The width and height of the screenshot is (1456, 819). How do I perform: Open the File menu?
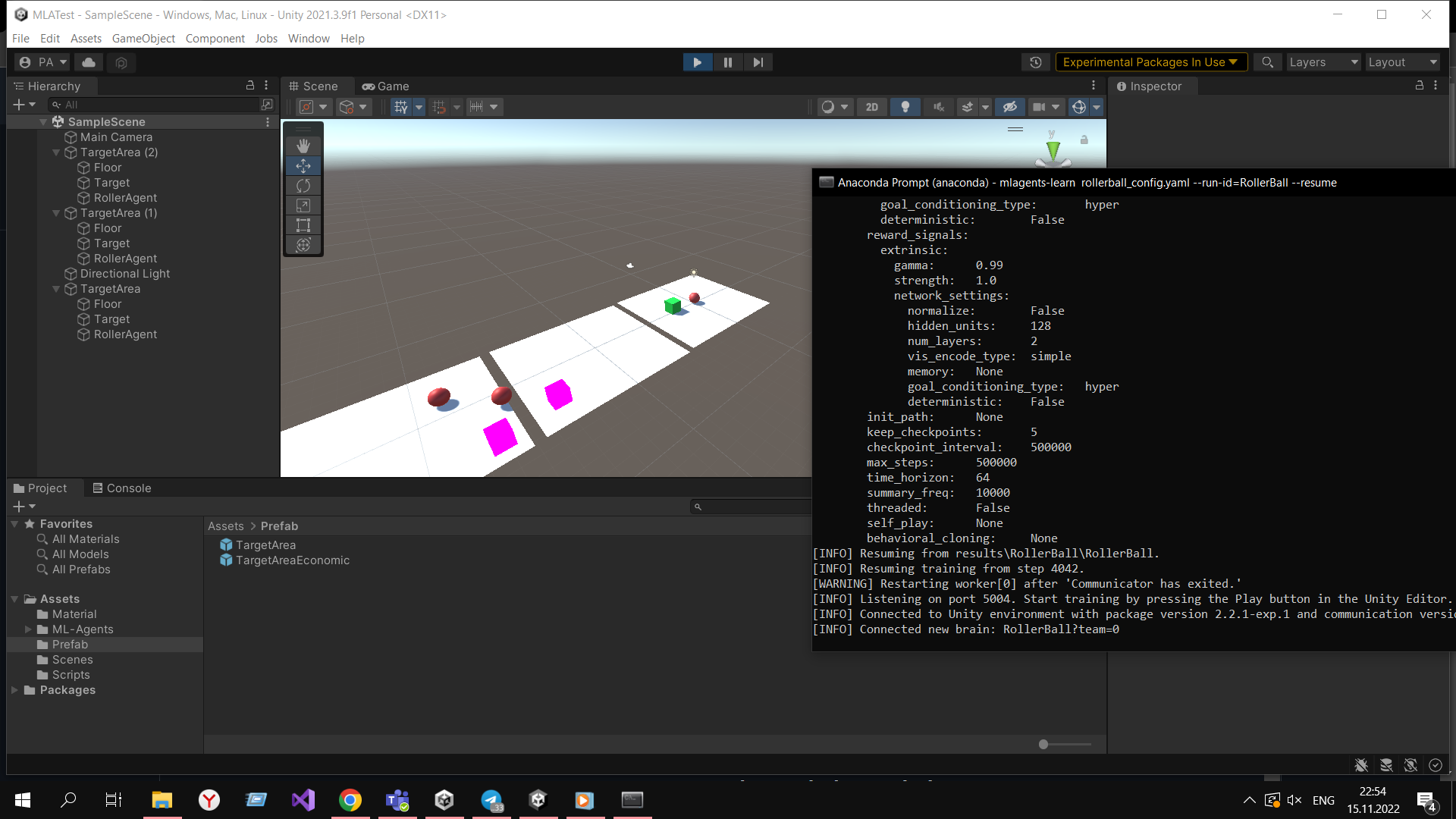[x=20, y=38]
